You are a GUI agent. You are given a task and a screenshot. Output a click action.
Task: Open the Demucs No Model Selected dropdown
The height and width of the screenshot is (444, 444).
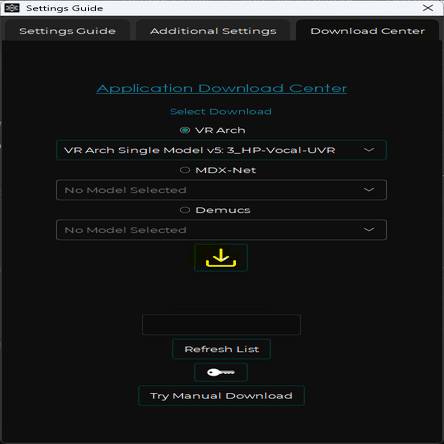pyautogui.click(x=221, y=230)
